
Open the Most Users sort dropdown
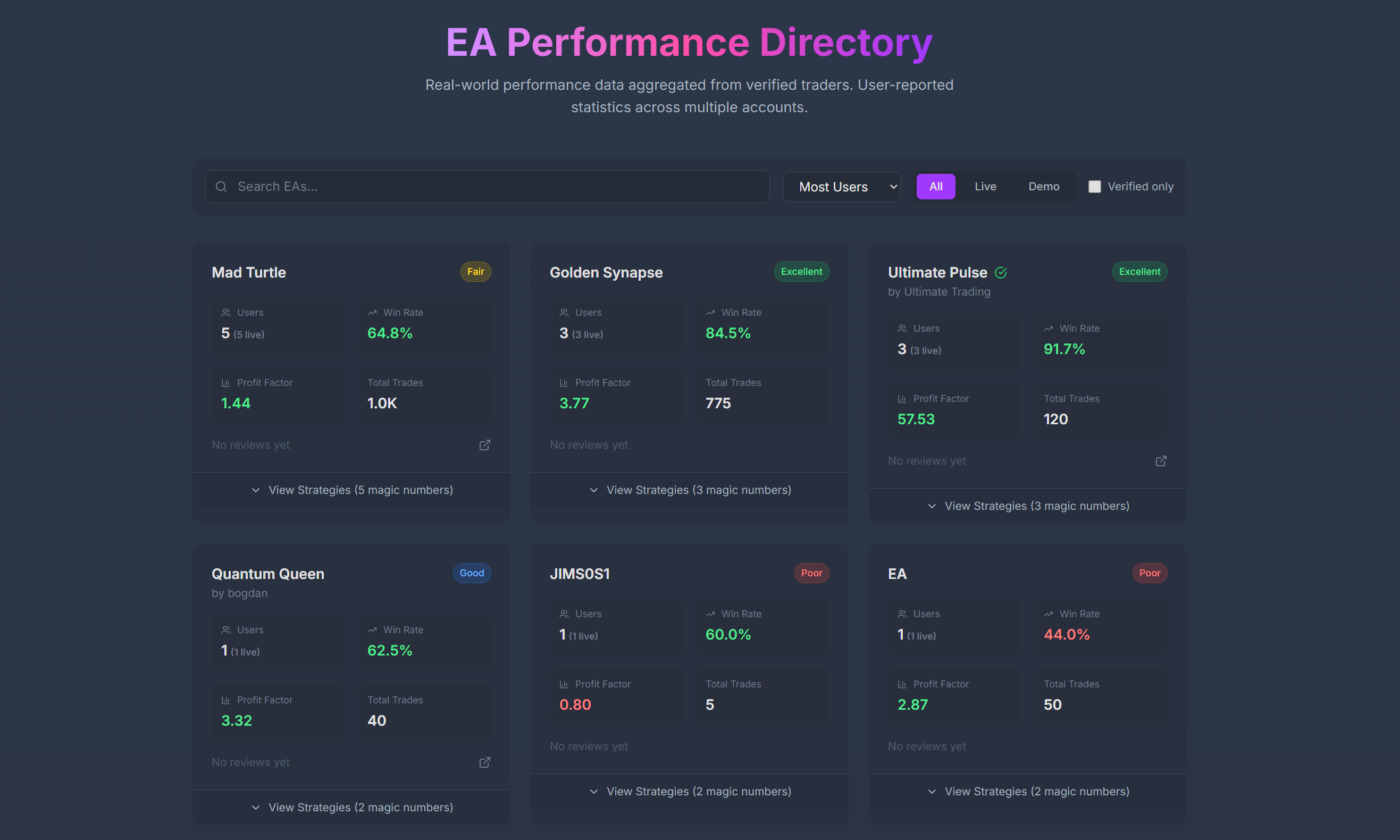pyautogui.click(x=841, y=187)
